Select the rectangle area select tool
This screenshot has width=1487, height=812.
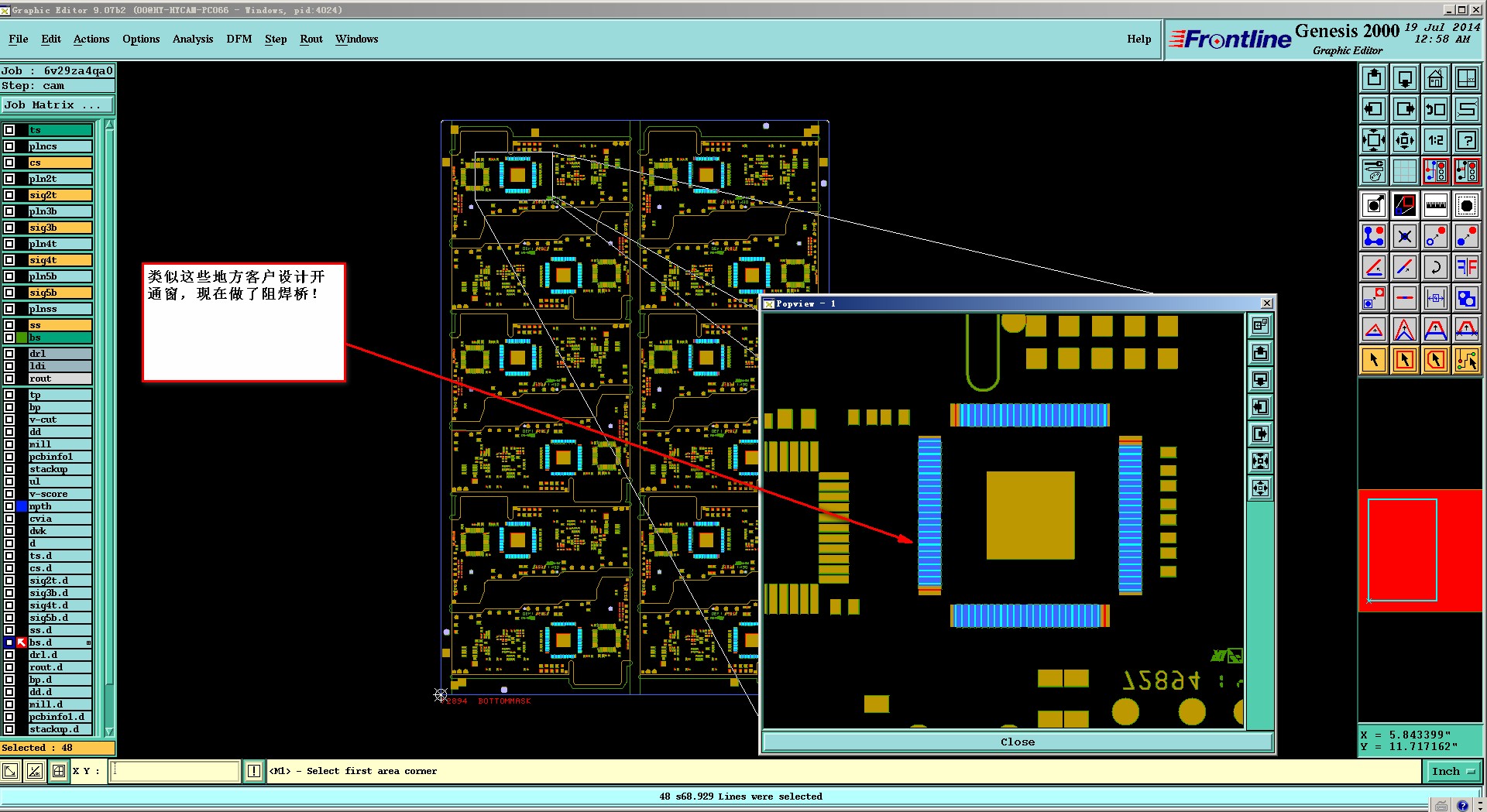[x=1405, y=360]
